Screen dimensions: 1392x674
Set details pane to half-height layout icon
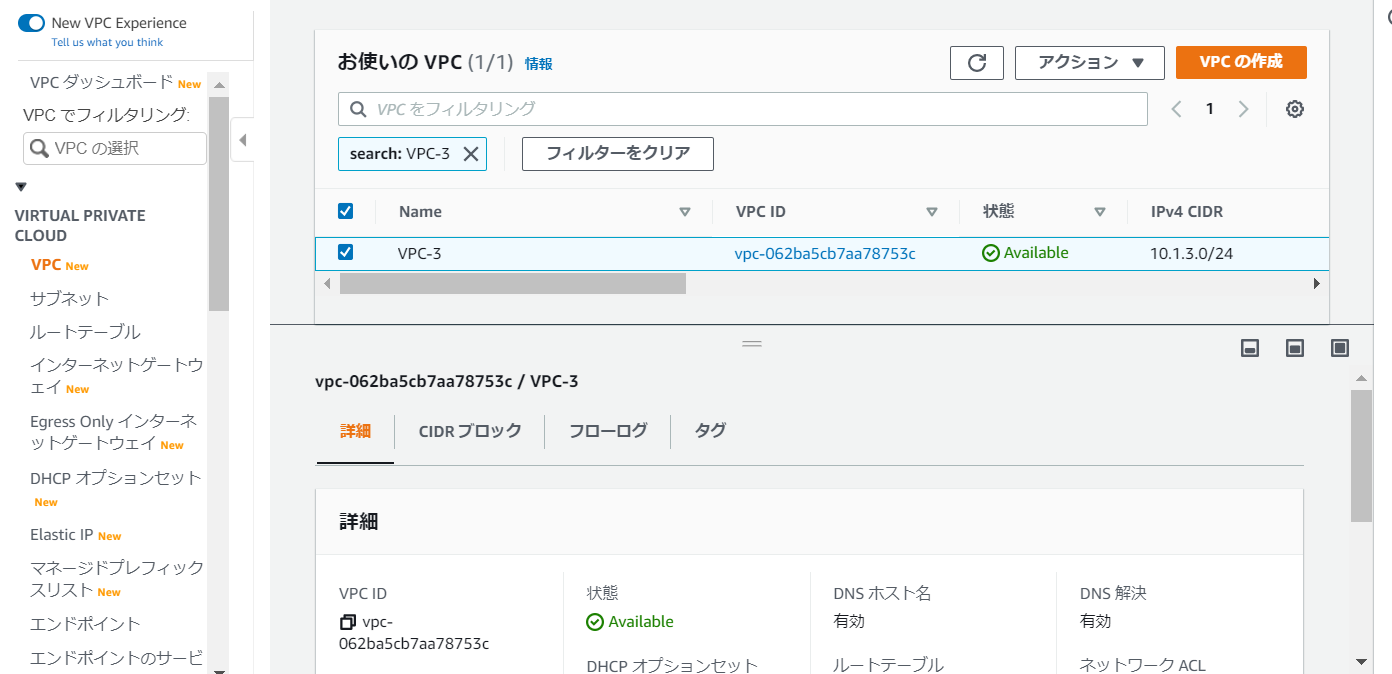tap(1295, 348)
